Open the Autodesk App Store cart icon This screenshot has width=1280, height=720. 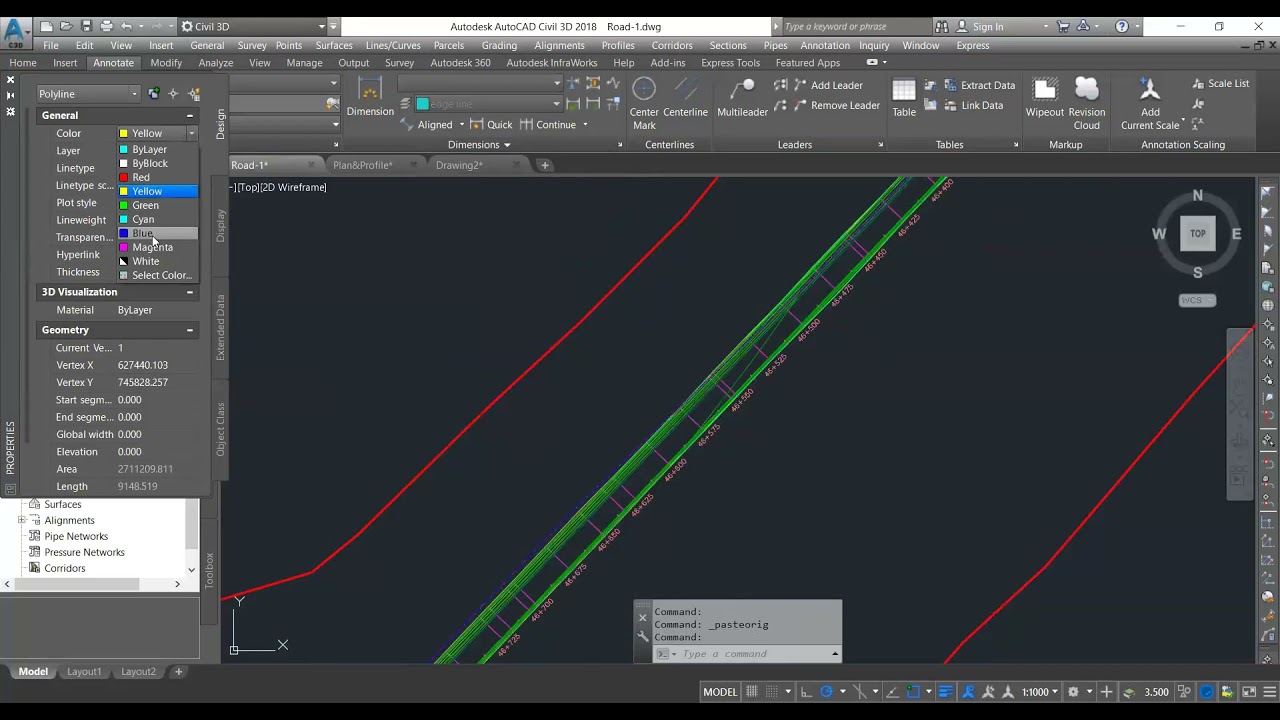(1063, 27)
